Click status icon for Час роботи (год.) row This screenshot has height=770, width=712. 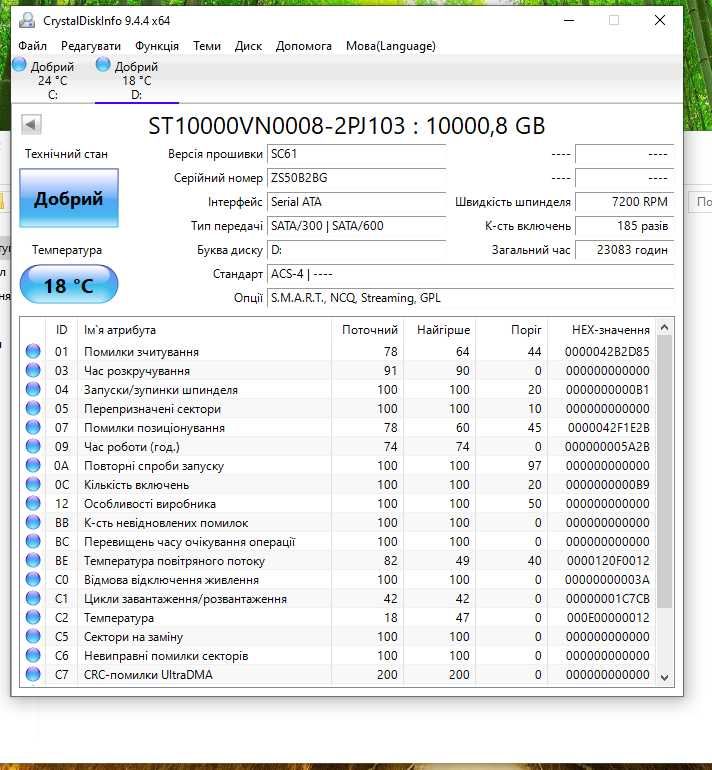point(33,446)
